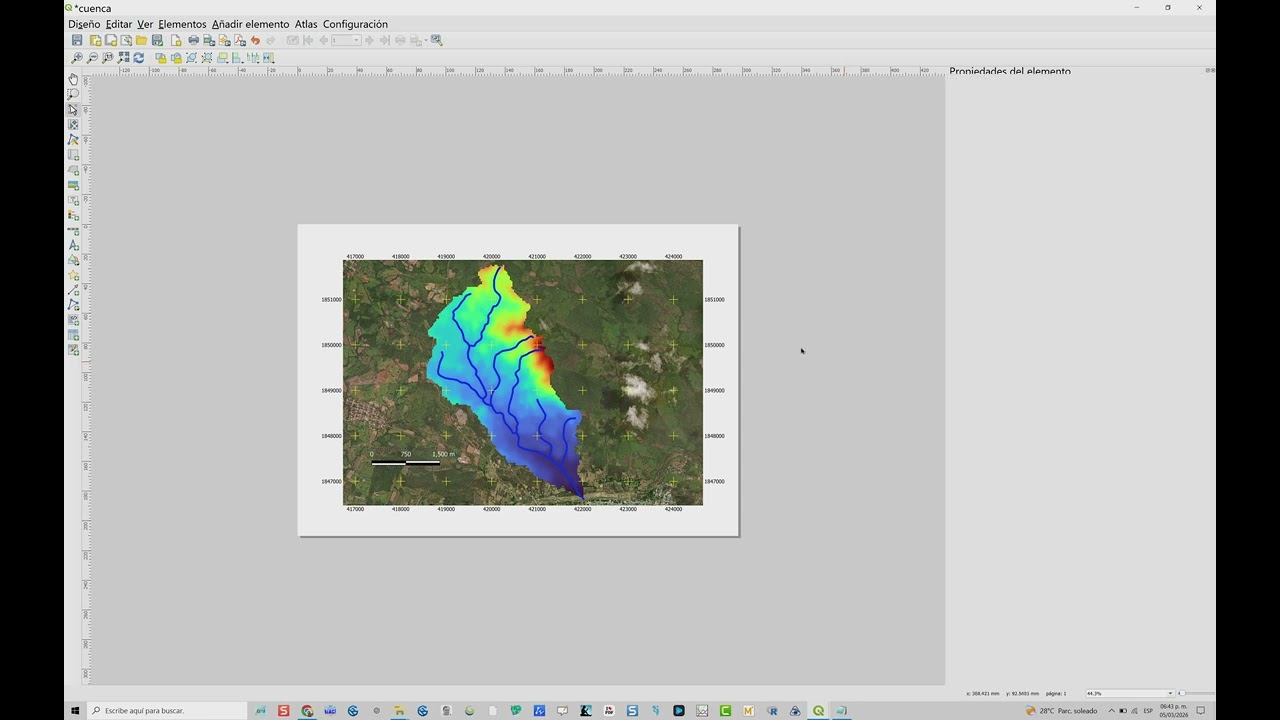Screen dimensions: 1280x720
Task: Choose the Add Label tool
Action: 73,200
